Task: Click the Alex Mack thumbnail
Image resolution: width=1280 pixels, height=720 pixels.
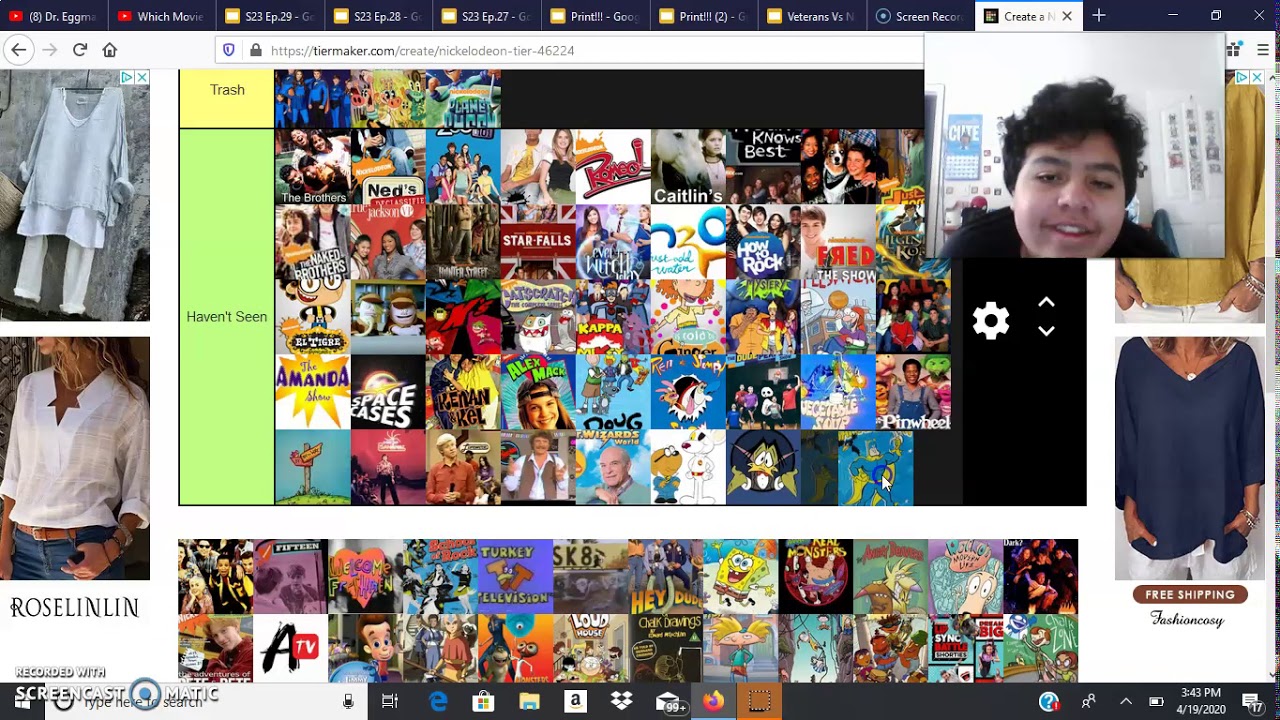Action: coord(538,392)
